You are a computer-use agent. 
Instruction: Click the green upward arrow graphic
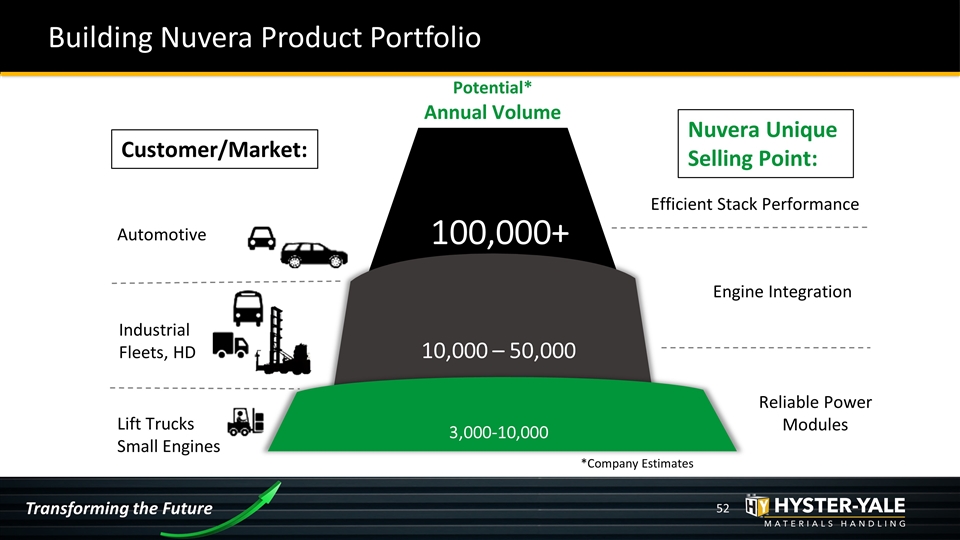[222, 509]
